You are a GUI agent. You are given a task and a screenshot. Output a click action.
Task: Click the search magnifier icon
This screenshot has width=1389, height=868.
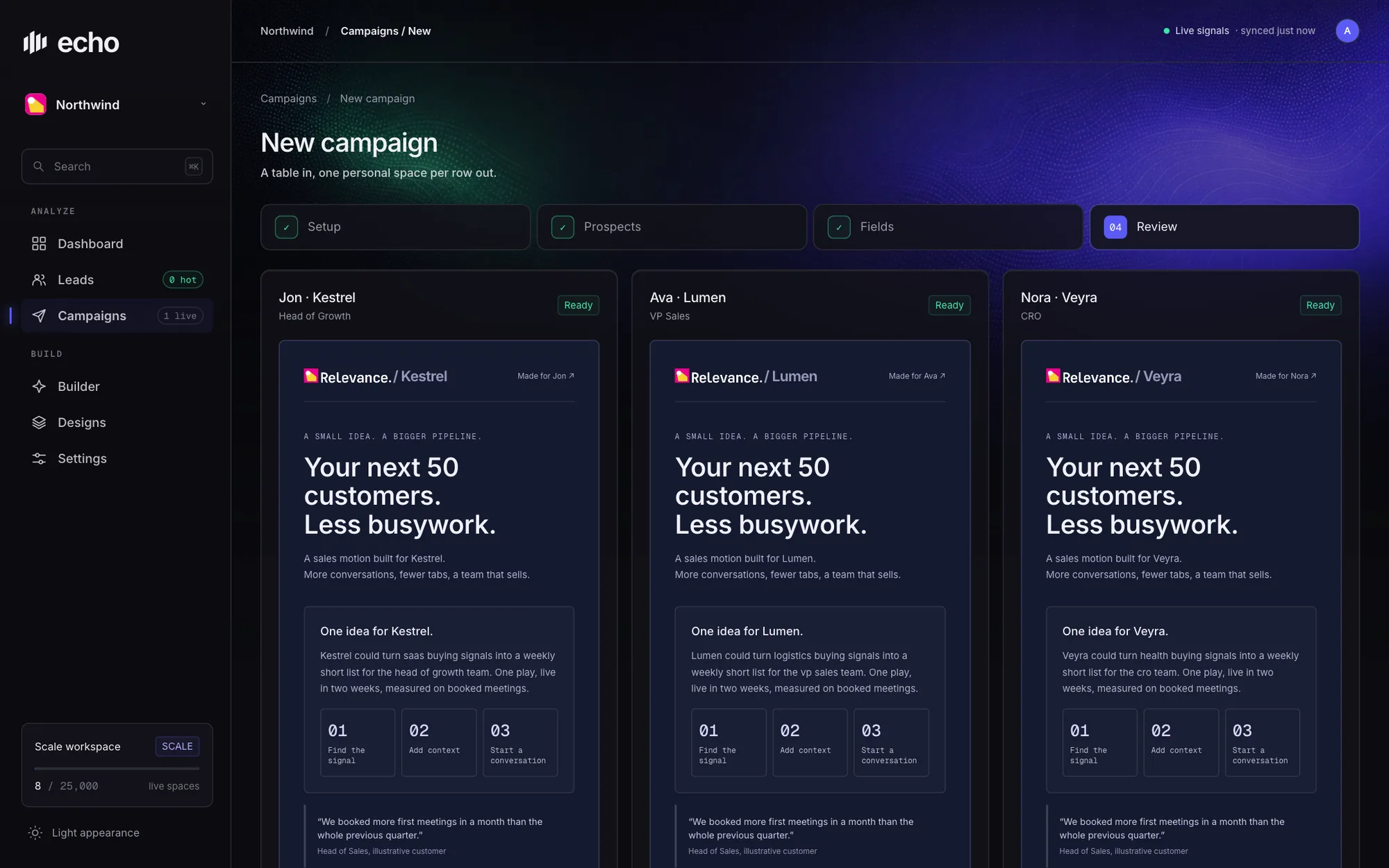click(39, 167)
